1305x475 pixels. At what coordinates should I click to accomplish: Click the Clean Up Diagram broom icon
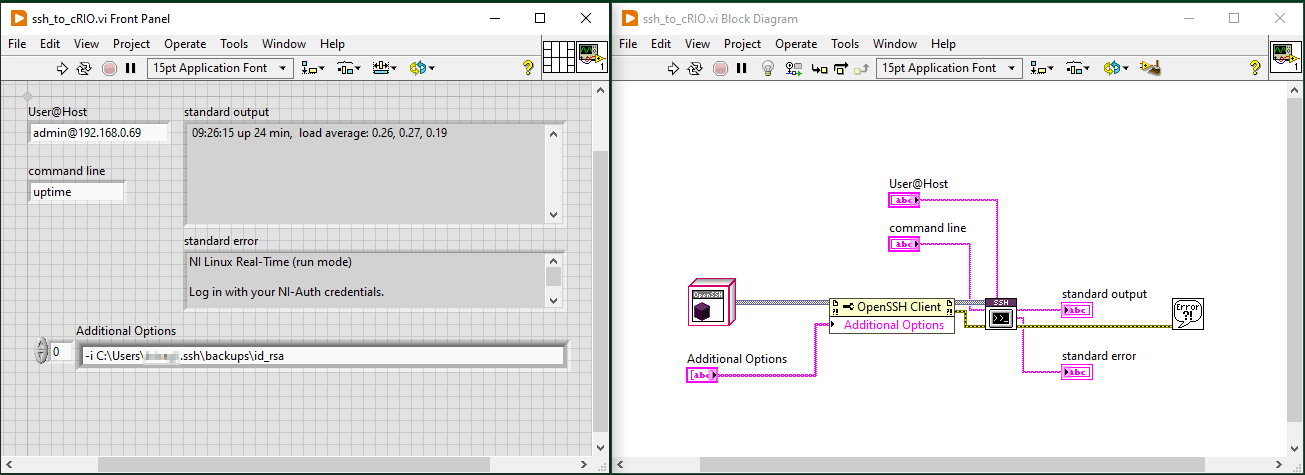[1151, 68]
